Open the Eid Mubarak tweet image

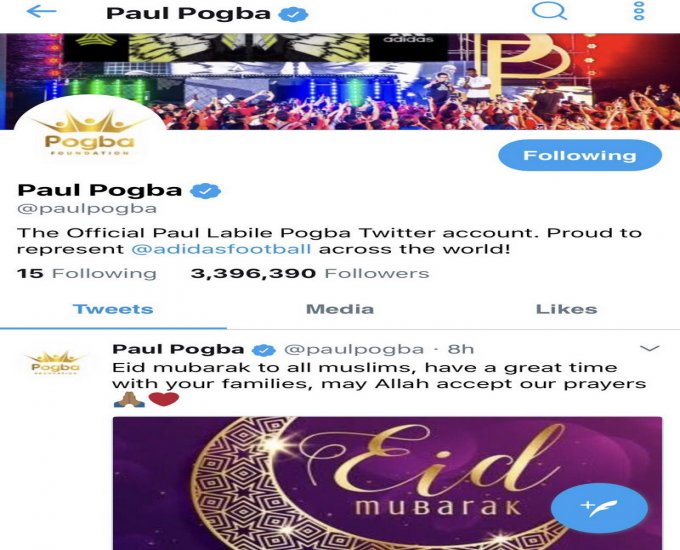(x=387, y=483)
